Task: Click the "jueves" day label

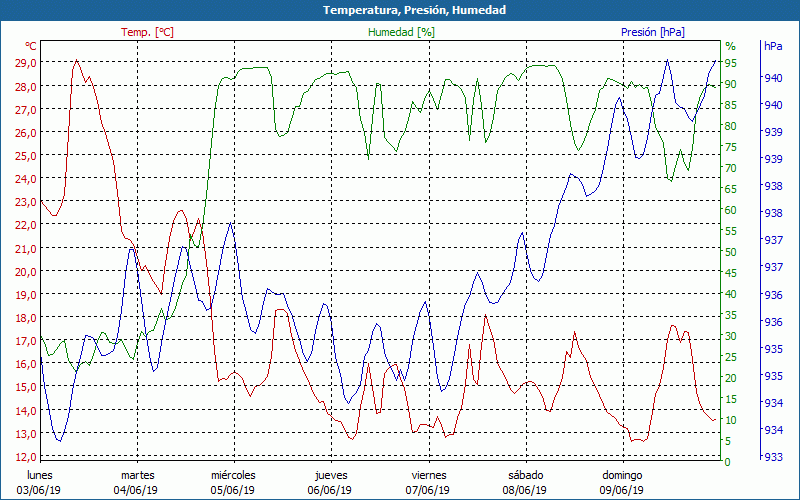Action: point(331,475)
